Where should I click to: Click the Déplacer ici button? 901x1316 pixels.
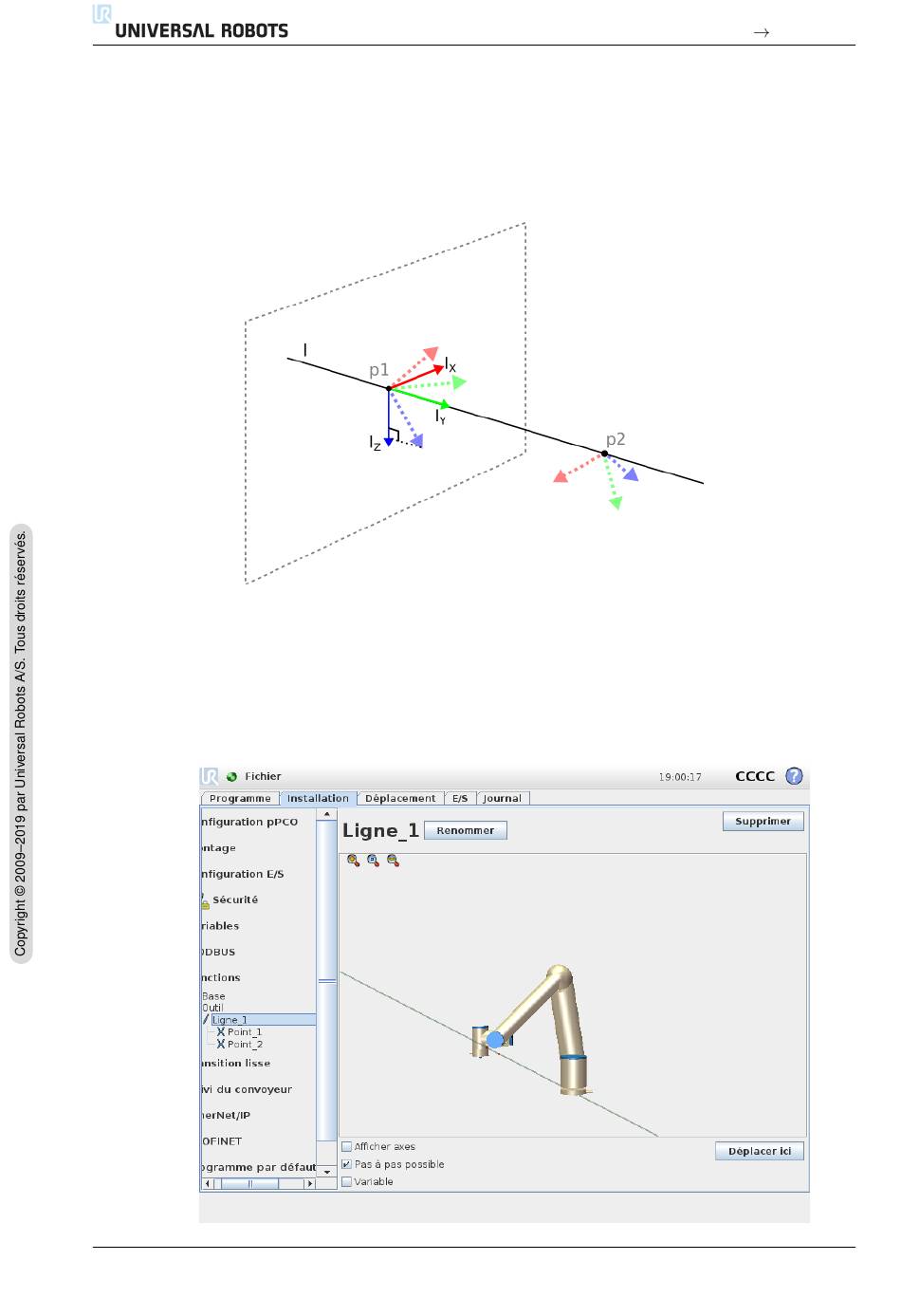click(760, 1151)
